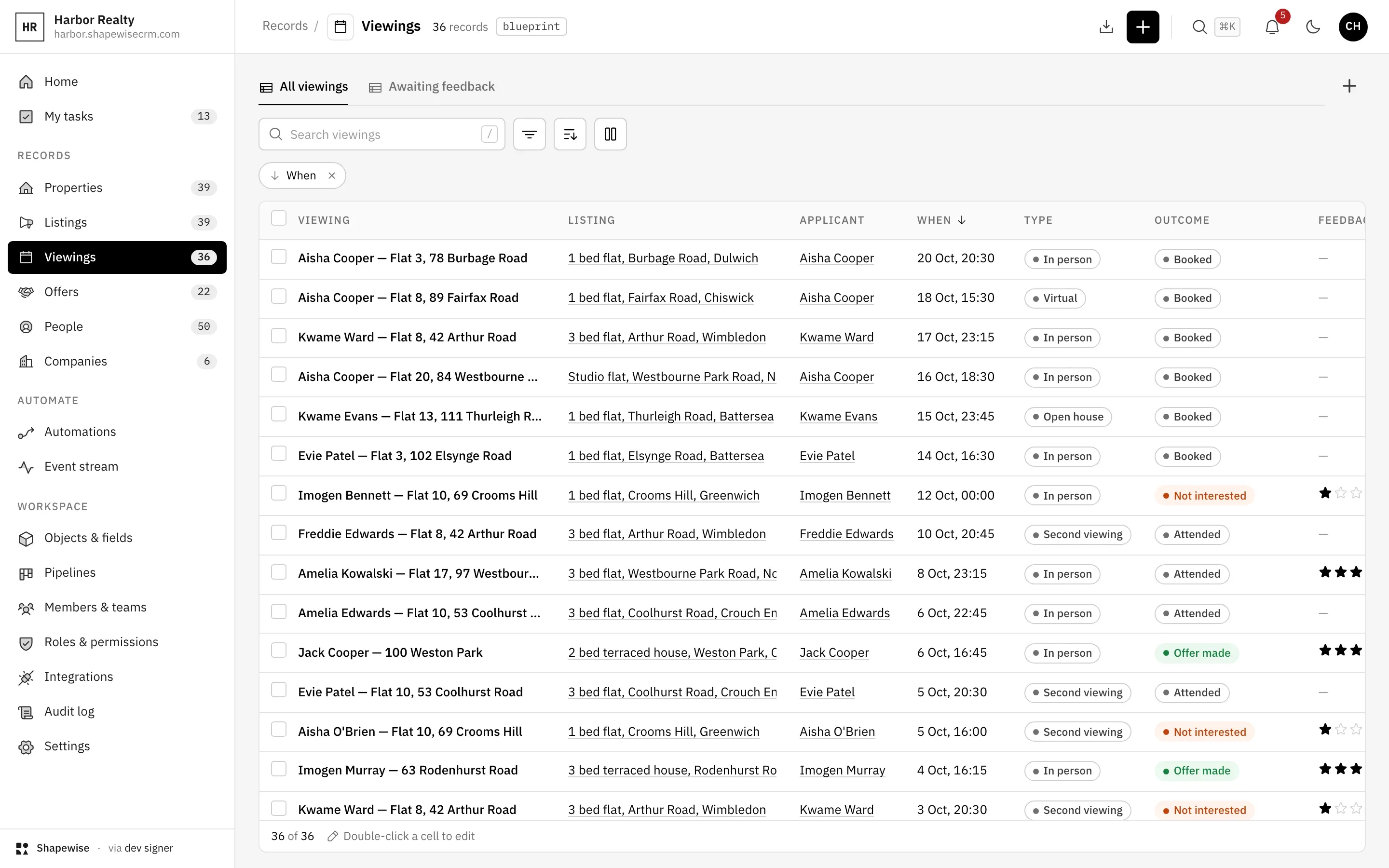Open Outcome dropdown showing Not interested for Imogen Bennett
The image size is (1389, 868).
1204,495
